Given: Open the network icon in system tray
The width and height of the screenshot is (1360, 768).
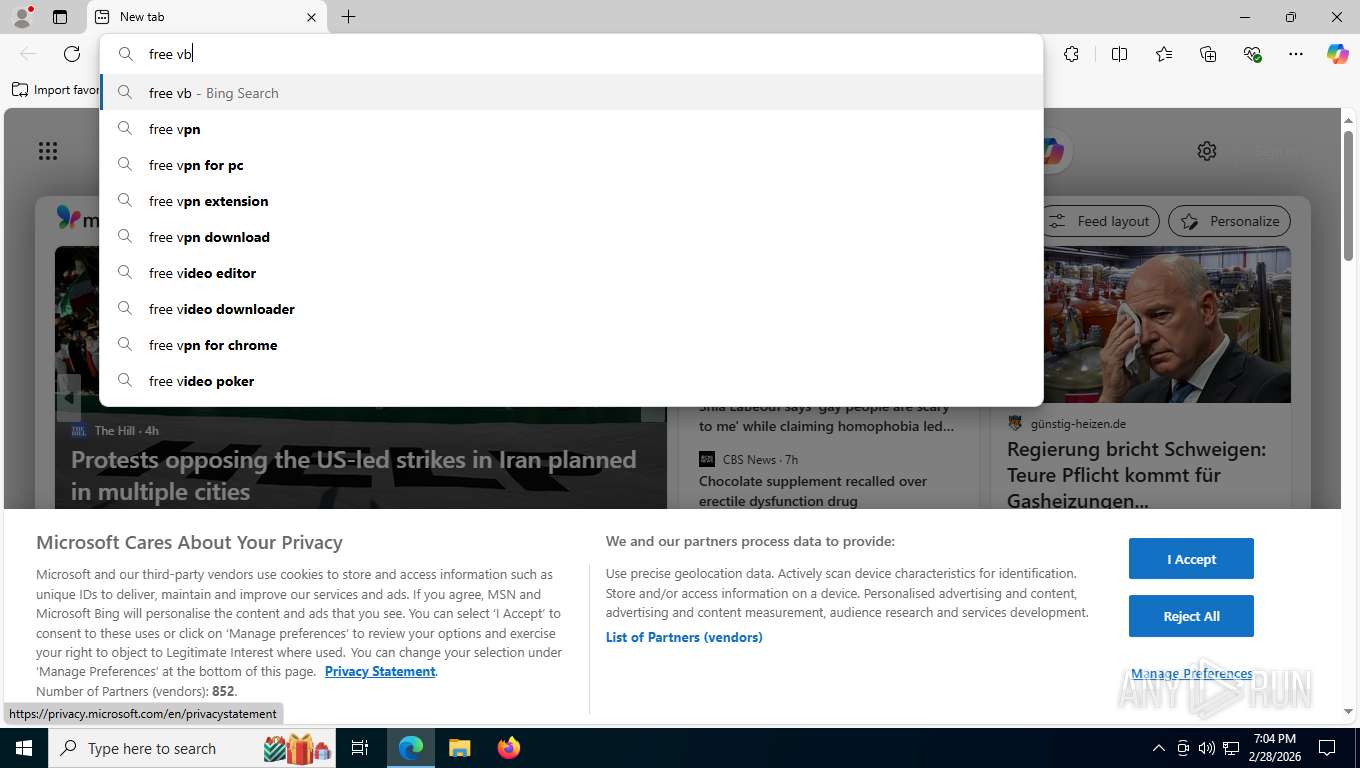Looking at the screenshot, I should [1231, 748].
